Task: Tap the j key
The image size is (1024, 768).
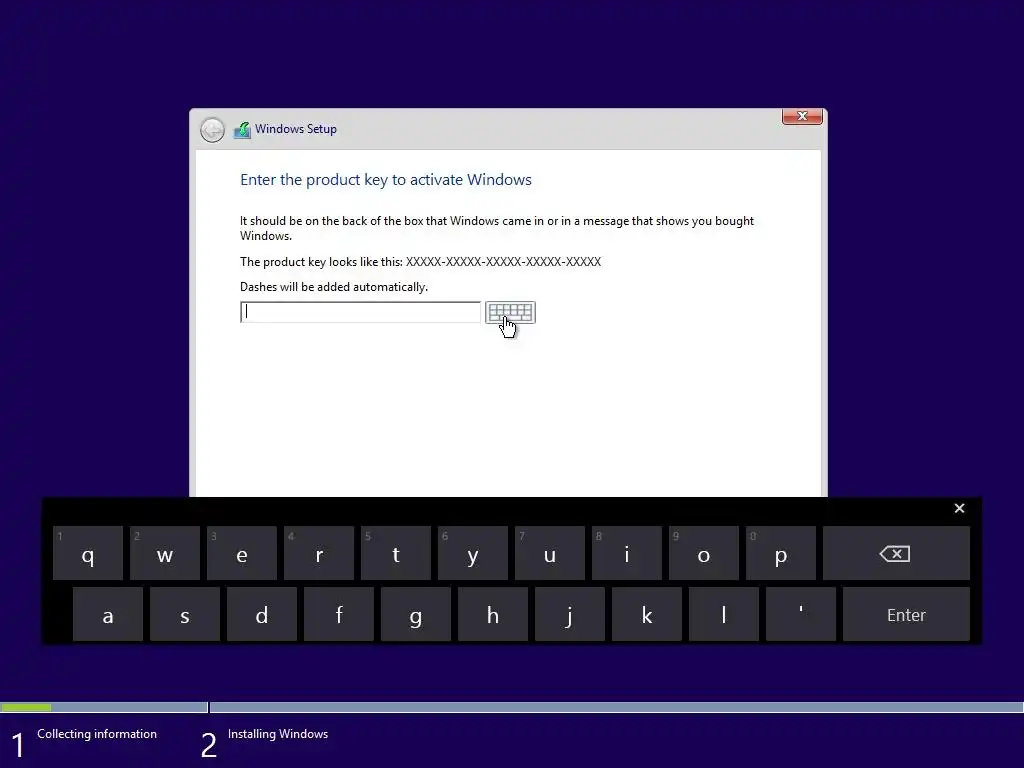Action: pyautogui.click(x=570, y=614)
